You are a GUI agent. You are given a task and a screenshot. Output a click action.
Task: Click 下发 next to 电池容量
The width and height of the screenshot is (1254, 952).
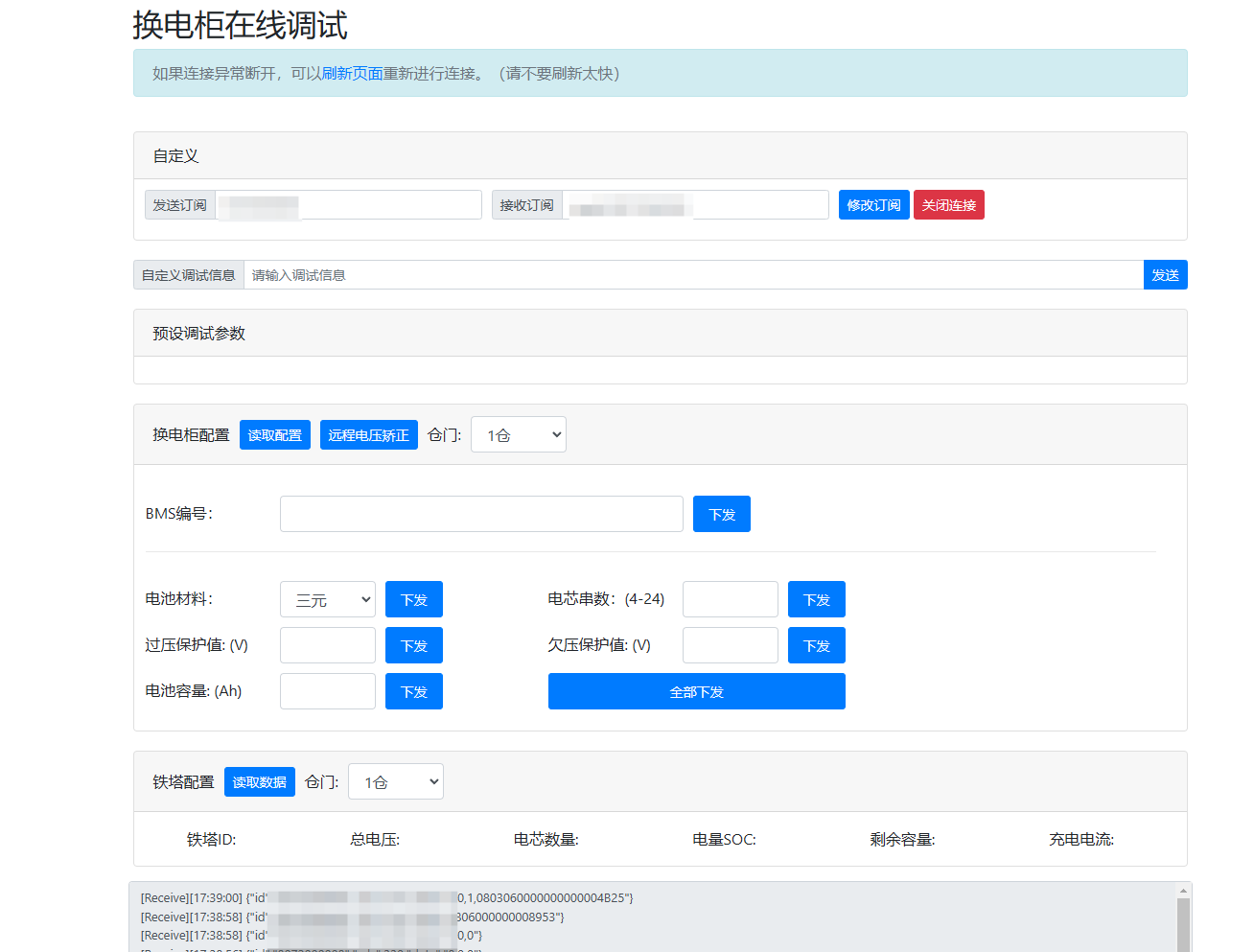point(414,691)
